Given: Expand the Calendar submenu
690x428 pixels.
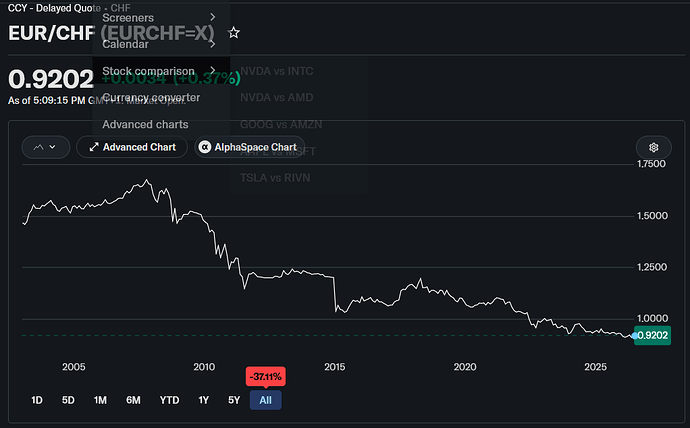Looking at the screenshot, I should point(161,44).
